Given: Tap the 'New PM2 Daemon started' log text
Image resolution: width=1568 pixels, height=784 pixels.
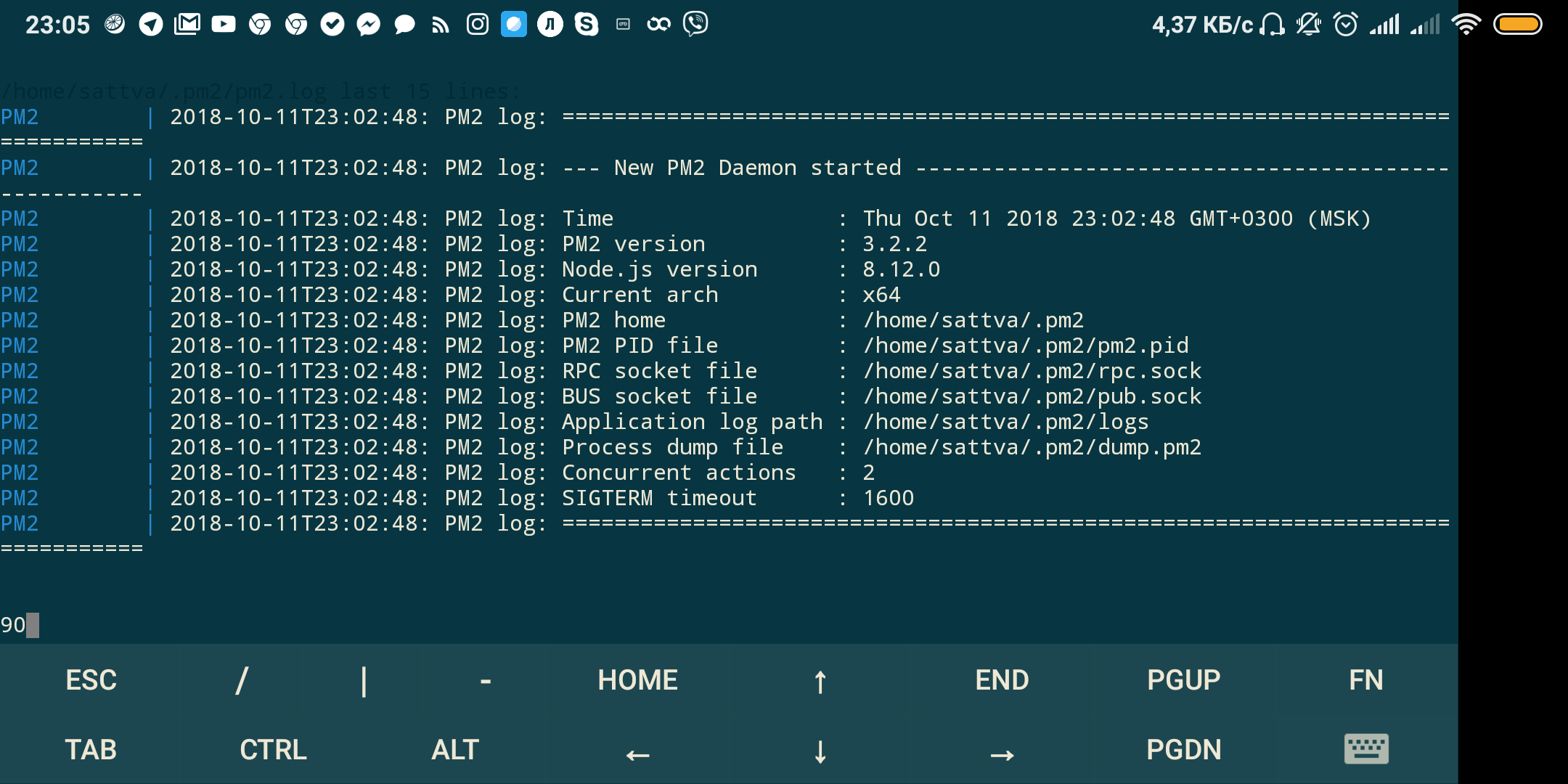Looking at the screenshot, I should tap(757, 168).
